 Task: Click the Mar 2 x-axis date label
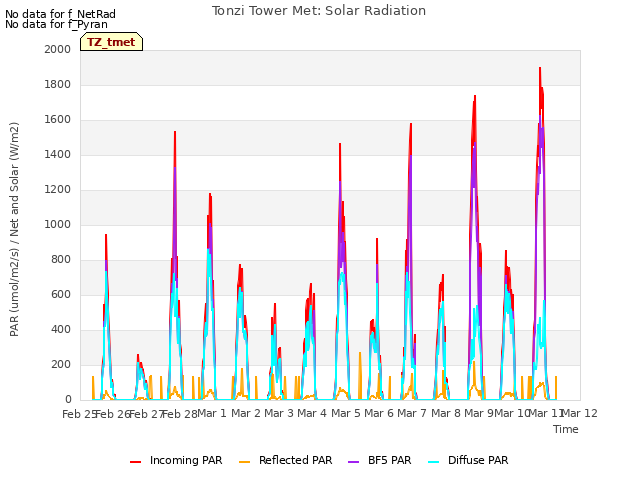coord(246,413)
